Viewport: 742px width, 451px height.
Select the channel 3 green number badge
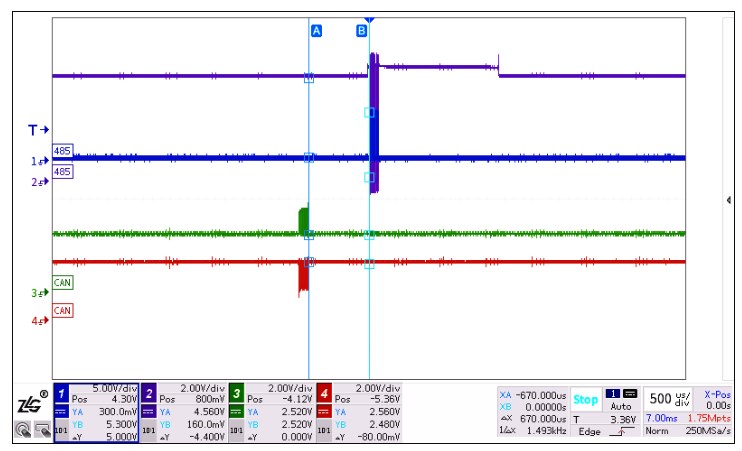coord(237,393)
